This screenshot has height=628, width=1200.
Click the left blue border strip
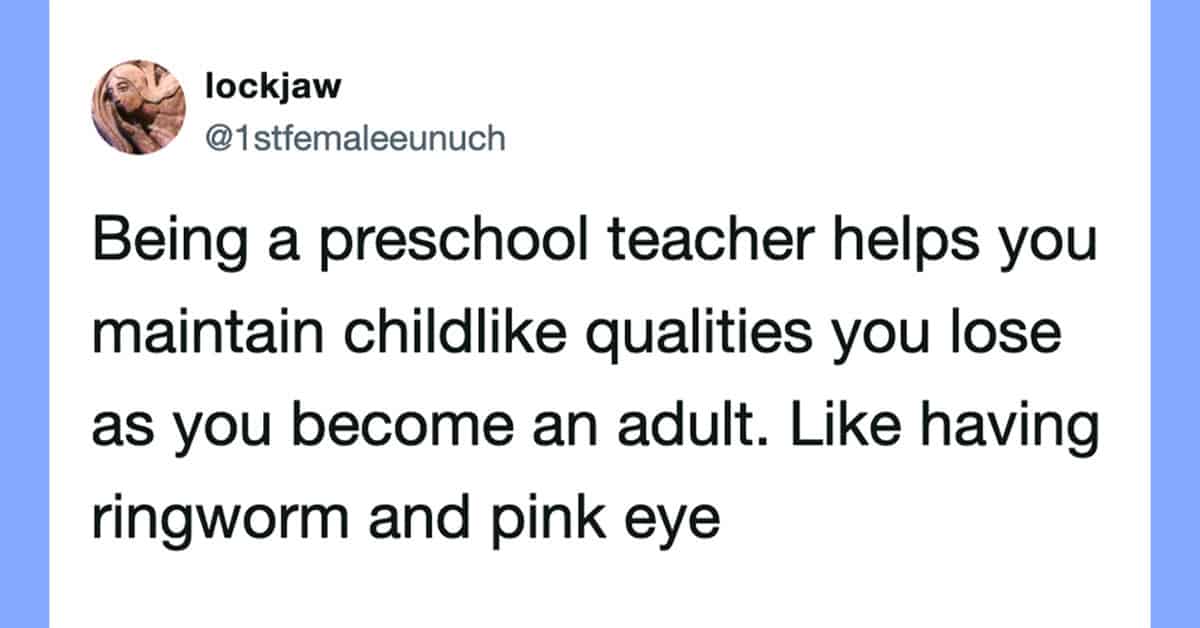tap(24, 314)
